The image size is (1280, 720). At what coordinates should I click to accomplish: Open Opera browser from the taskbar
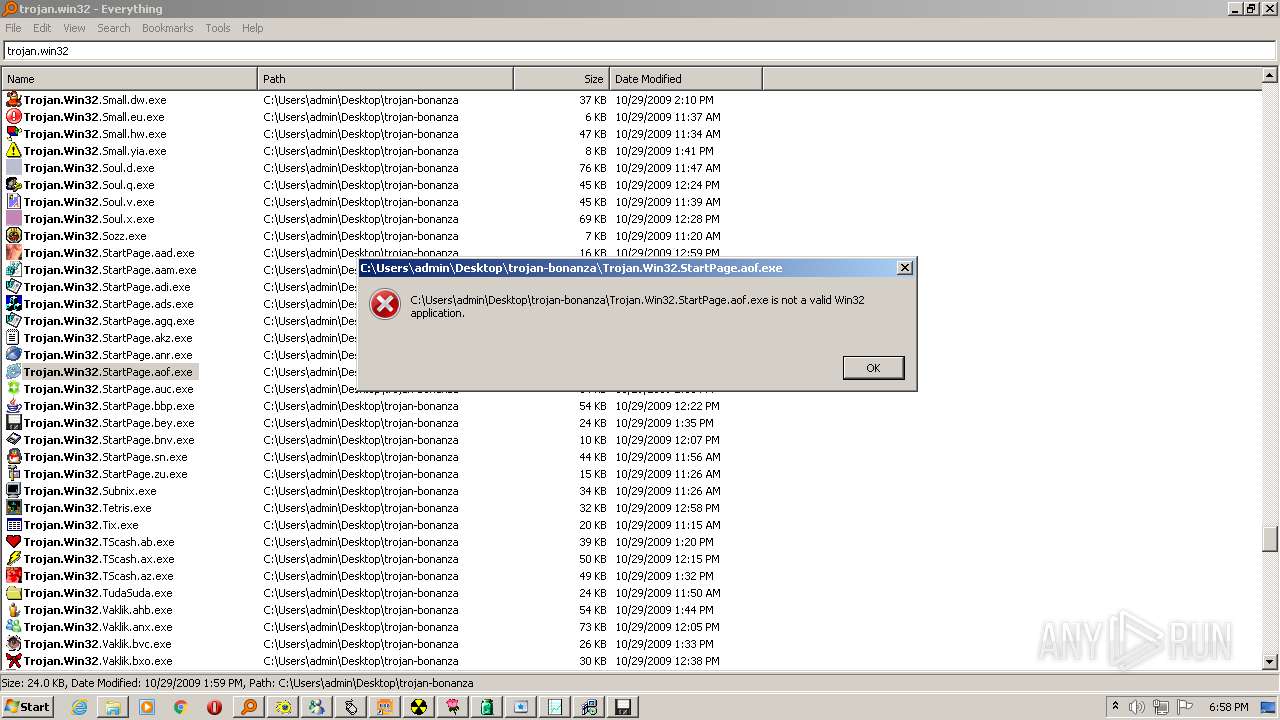point(214,707)
